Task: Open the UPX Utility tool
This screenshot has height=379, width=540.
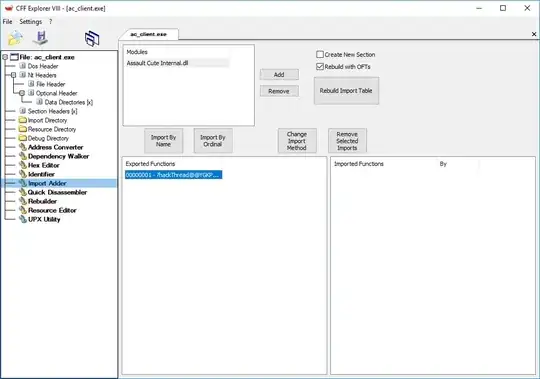Action: tap(44, 219)
